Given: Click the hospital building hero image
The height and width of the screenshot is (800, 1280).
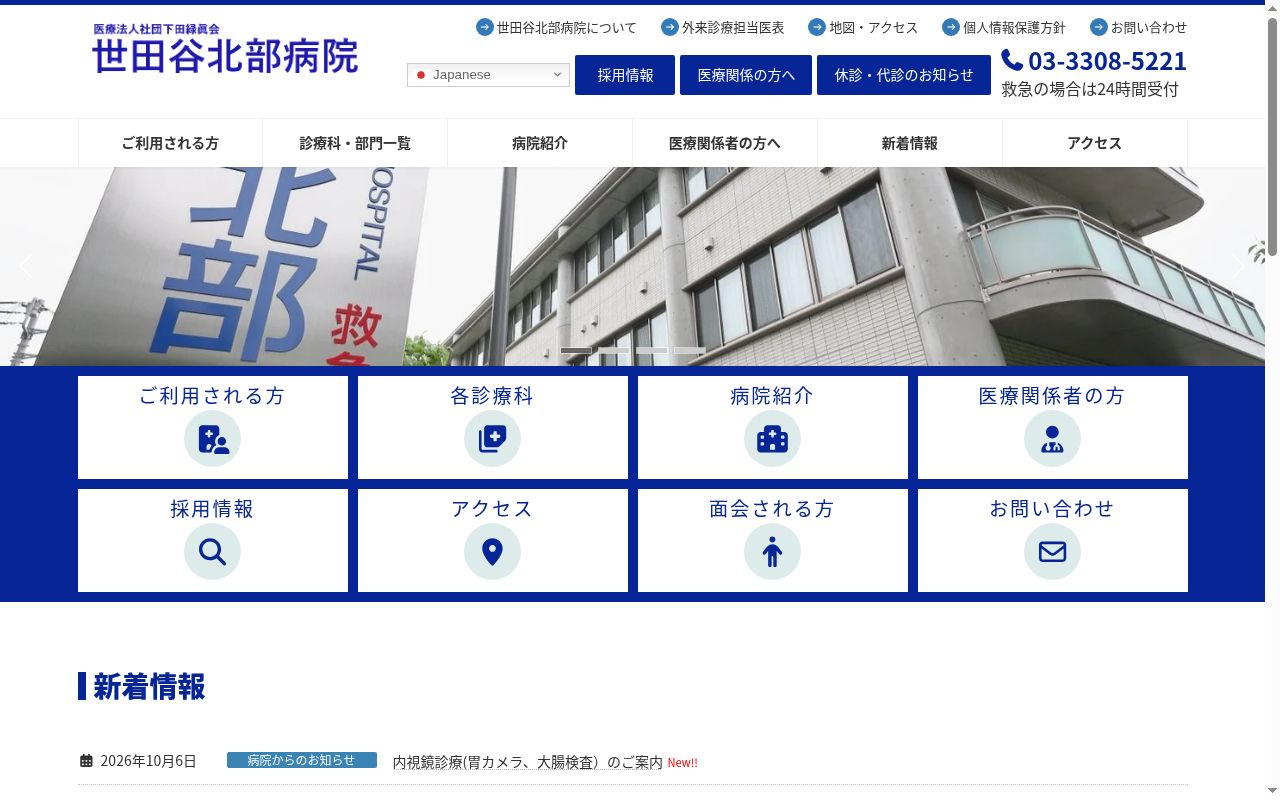Looking at the screenshot, I should (632, 266).
